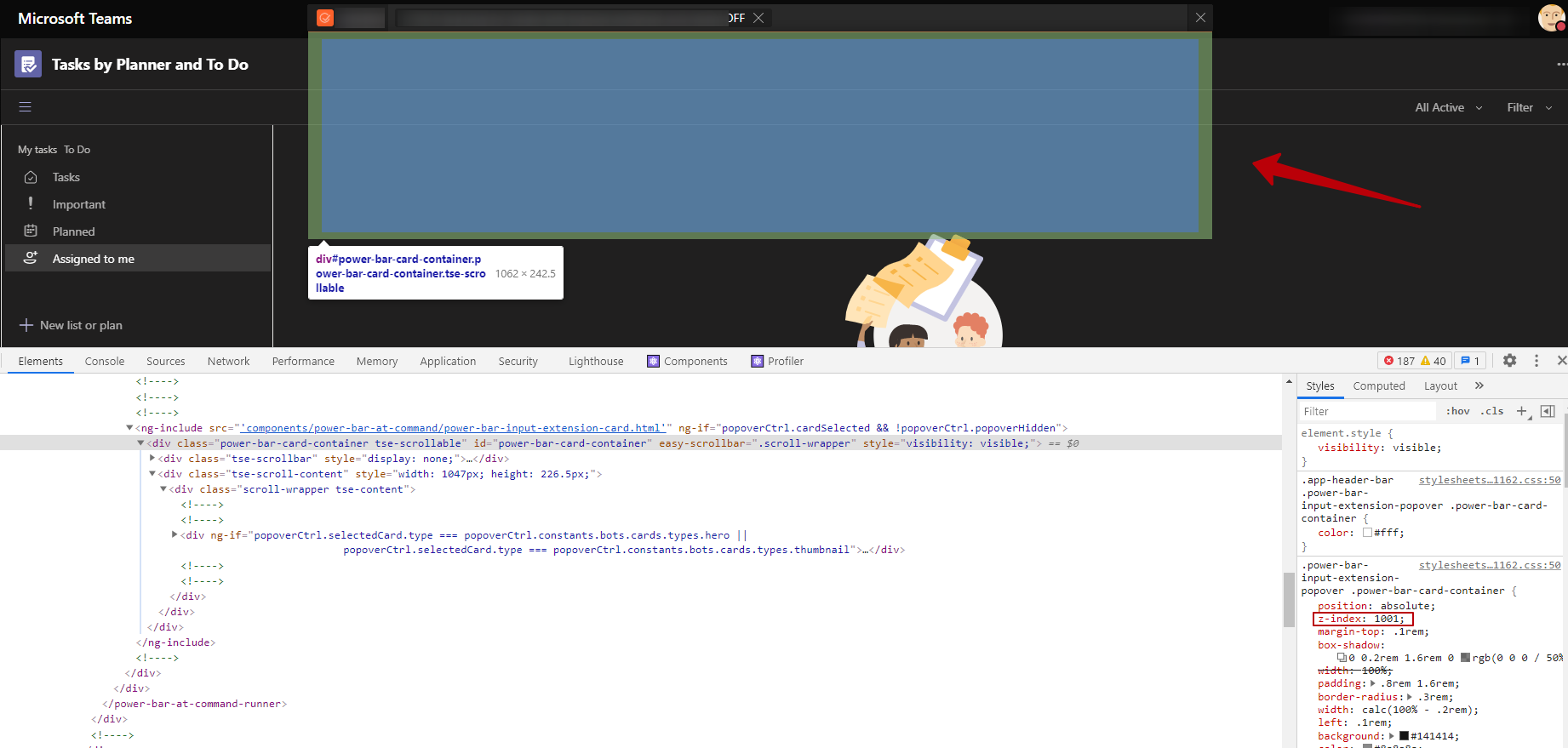
Task: Click the Tasks by Planner app icon
Action: click(28, 64)
